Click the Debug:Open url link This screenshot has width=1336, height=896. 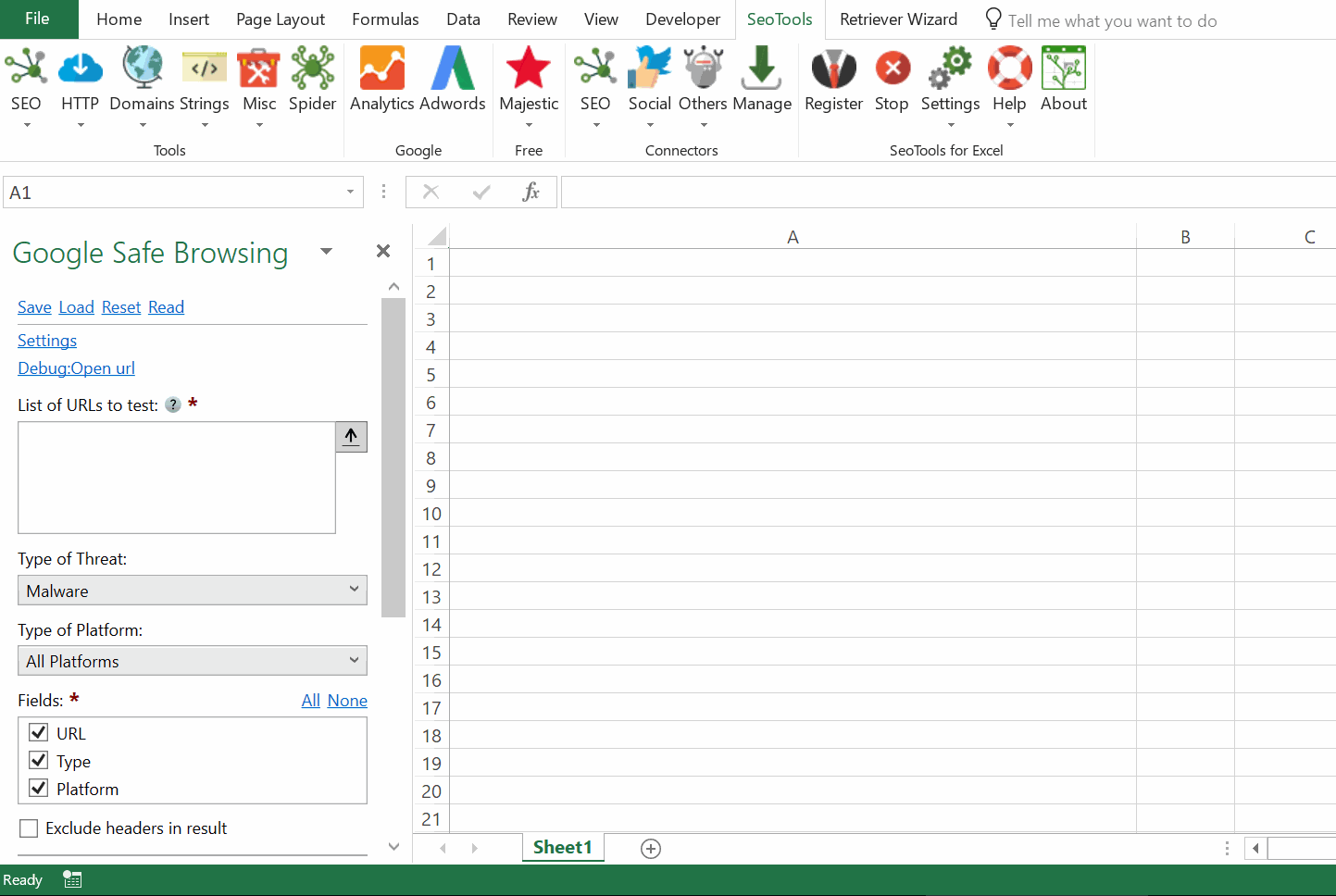coord(76,368)
